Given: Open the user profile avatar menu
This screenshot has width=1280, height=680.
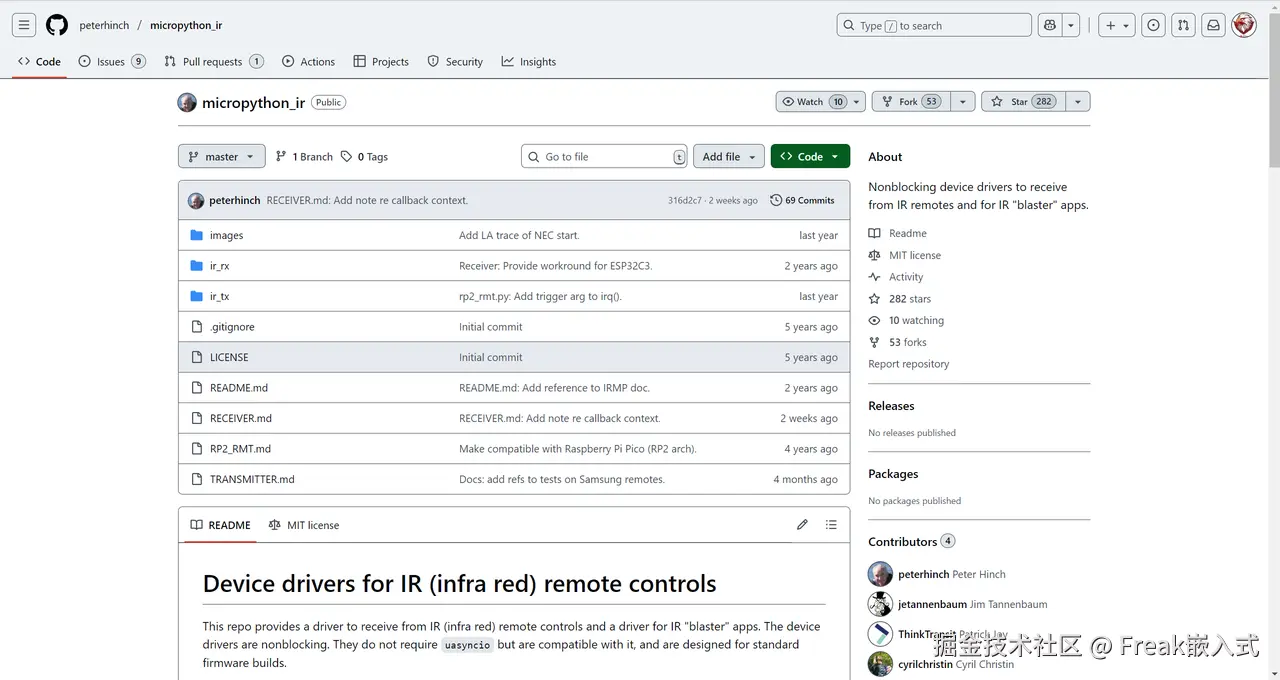Looking at the screenshot, I should (x=1244, y=25).
